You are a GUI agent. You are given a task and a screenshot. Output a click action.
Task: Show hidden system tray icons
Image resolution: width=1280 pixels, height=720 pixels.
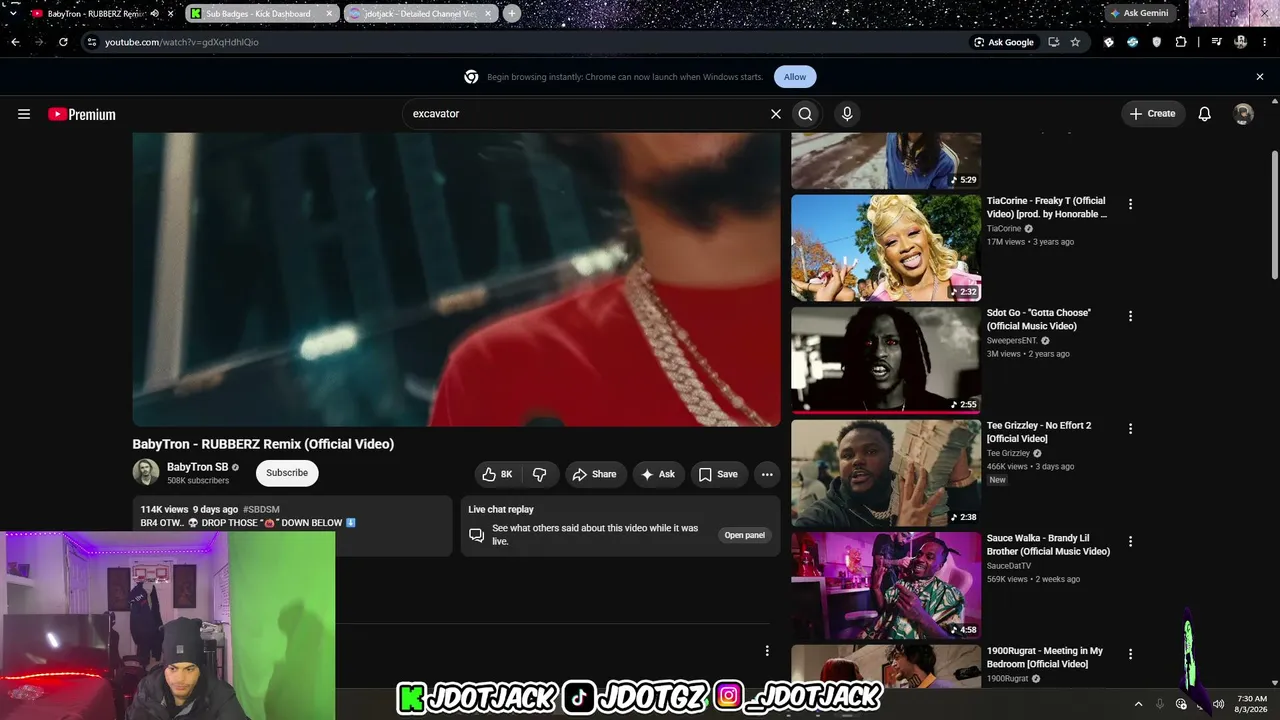(1138, 704)
